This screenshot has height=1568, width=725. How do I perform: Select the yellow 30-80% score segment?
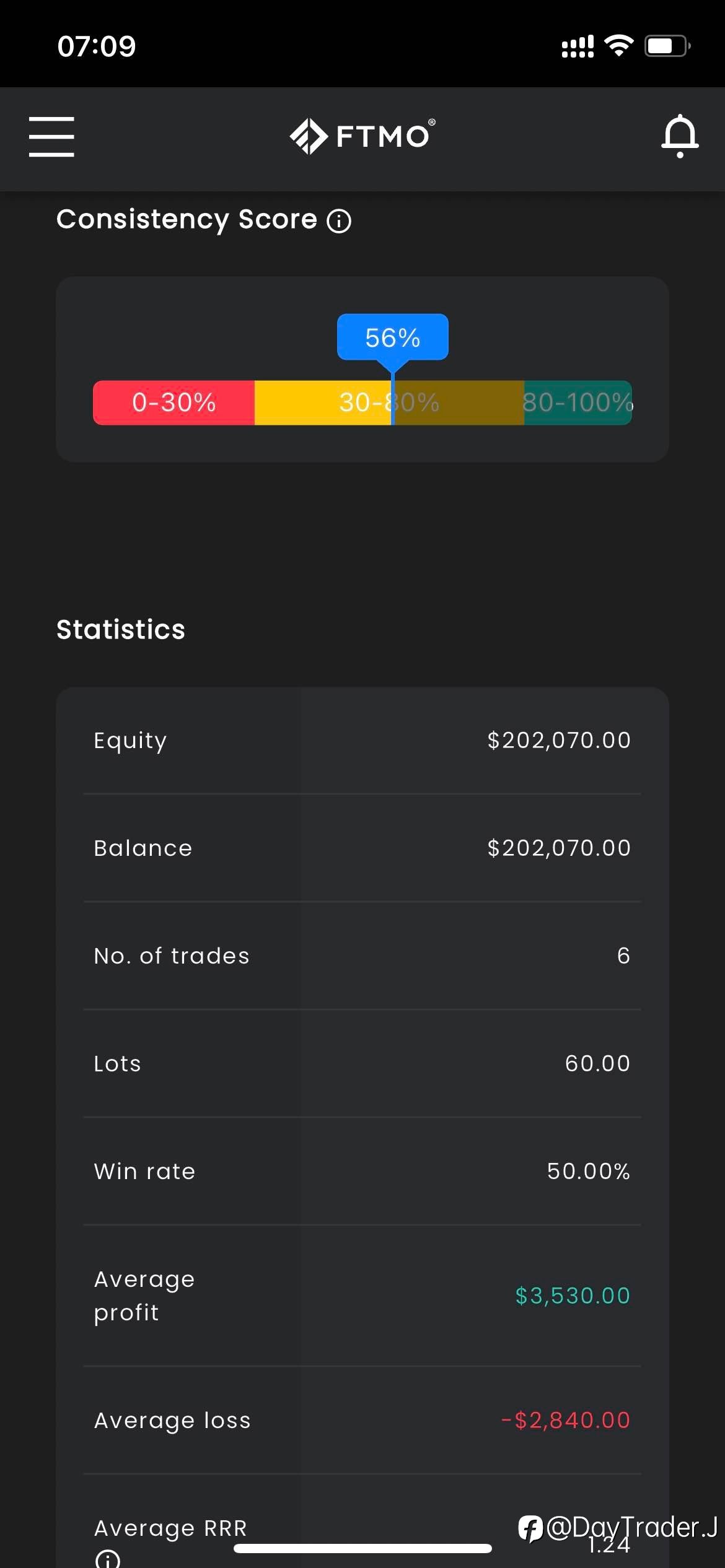(x=389, y=403)
